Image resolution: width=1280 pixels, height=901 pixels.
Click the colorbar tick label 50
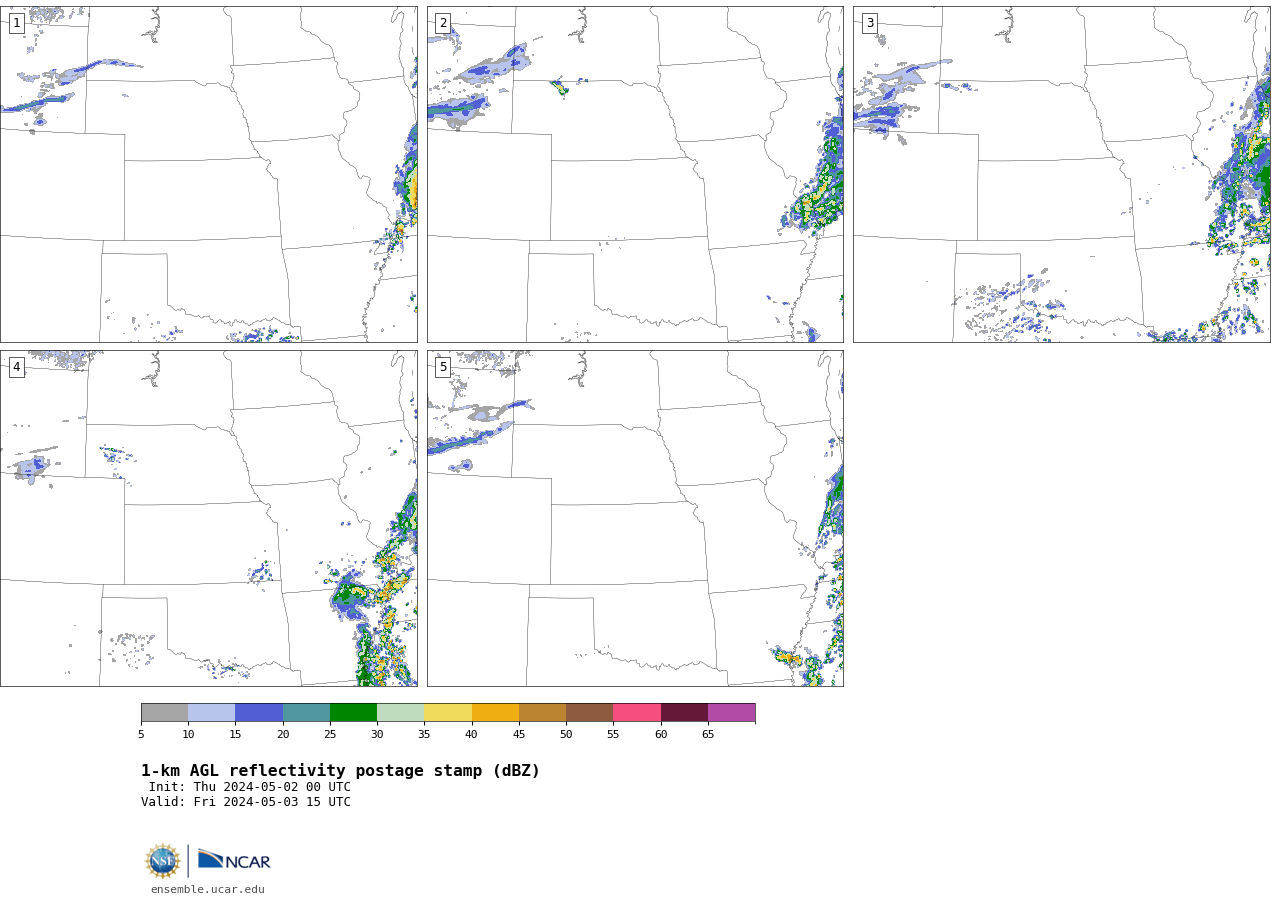(x=566, y=735)
